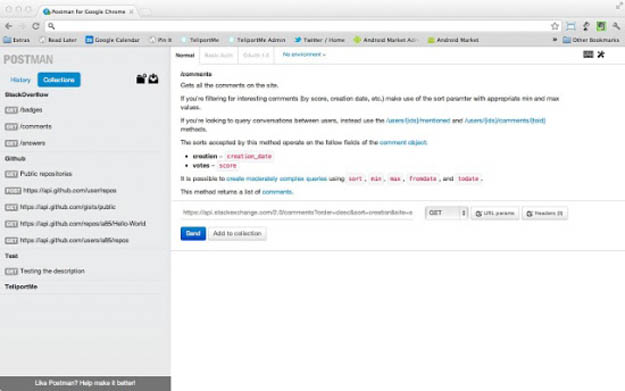
Task: Open Chrome wrench menu icon
Action: [x=616, y=26]
